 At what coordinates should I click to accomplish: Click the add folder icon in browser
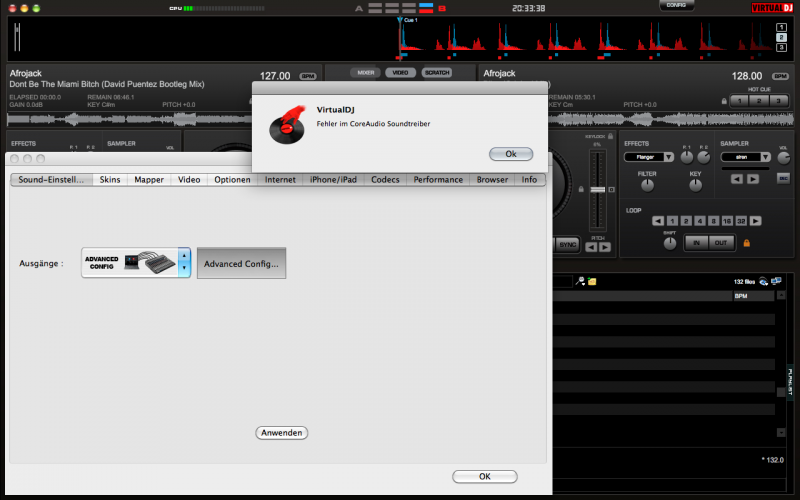(592, 281)
